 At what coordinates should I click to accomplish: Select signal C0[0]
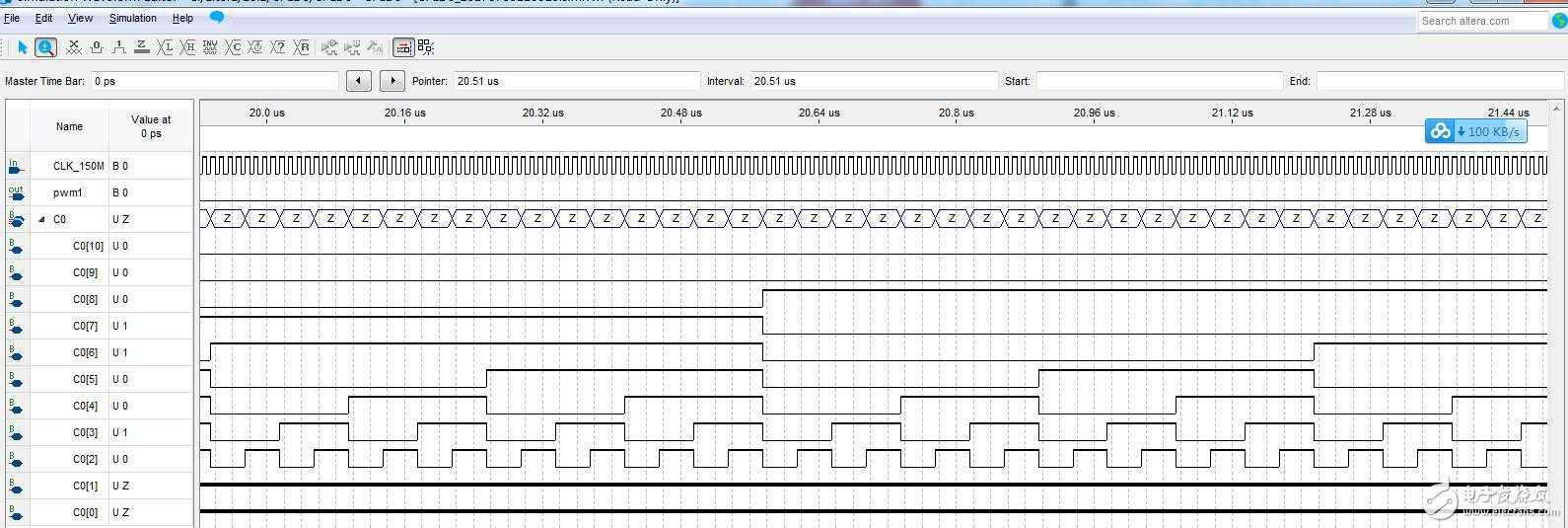[x=86, y=512]
